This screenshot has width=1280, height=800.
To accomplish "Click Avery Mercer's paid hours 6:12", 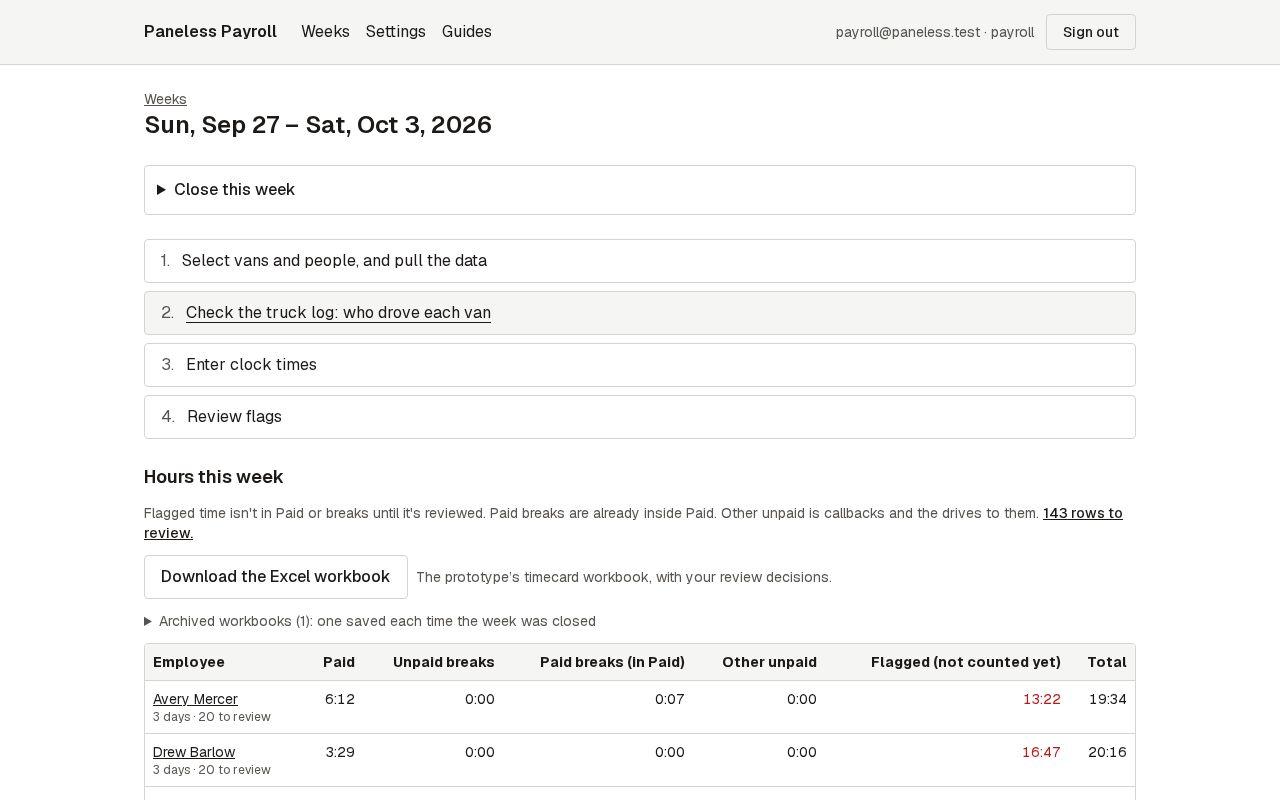I will (340, 699).
